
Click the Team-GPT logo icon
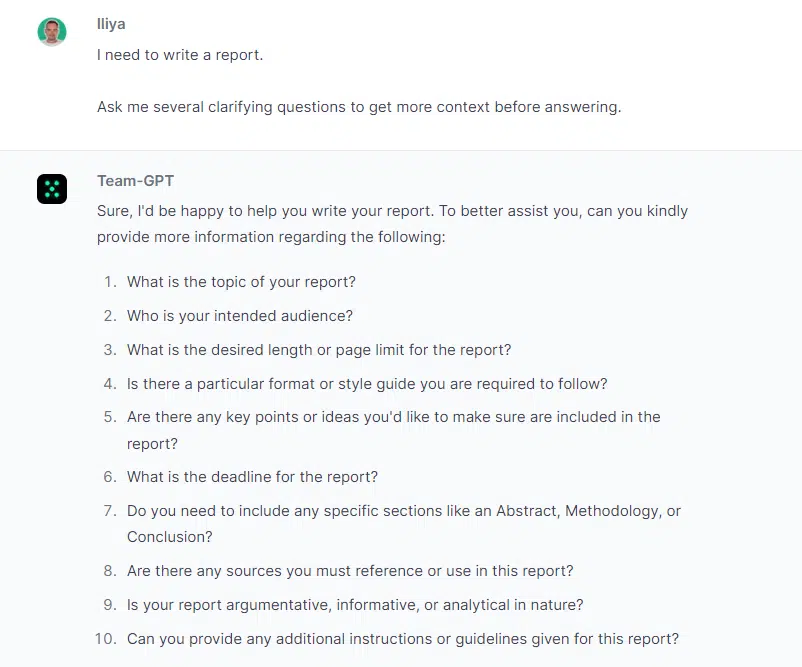click(52, 189)
